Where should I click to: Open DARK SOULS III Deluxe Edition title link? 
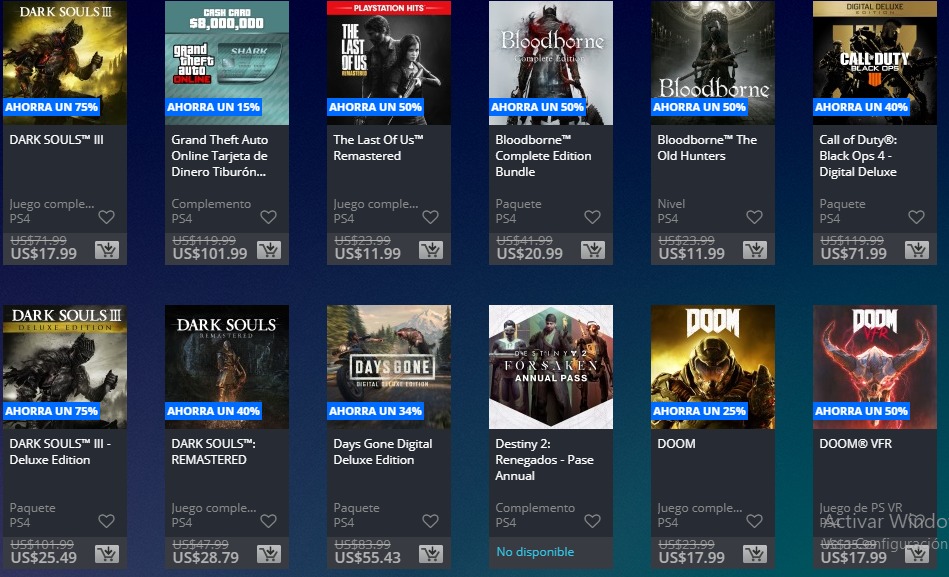point(60,452)
